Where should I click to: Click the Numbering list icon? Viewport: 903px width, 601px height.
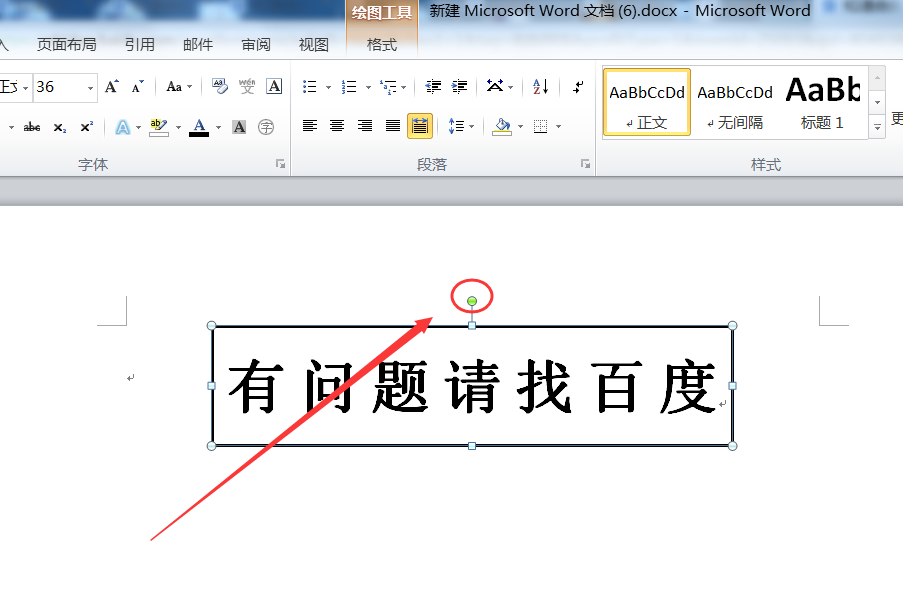348,87
